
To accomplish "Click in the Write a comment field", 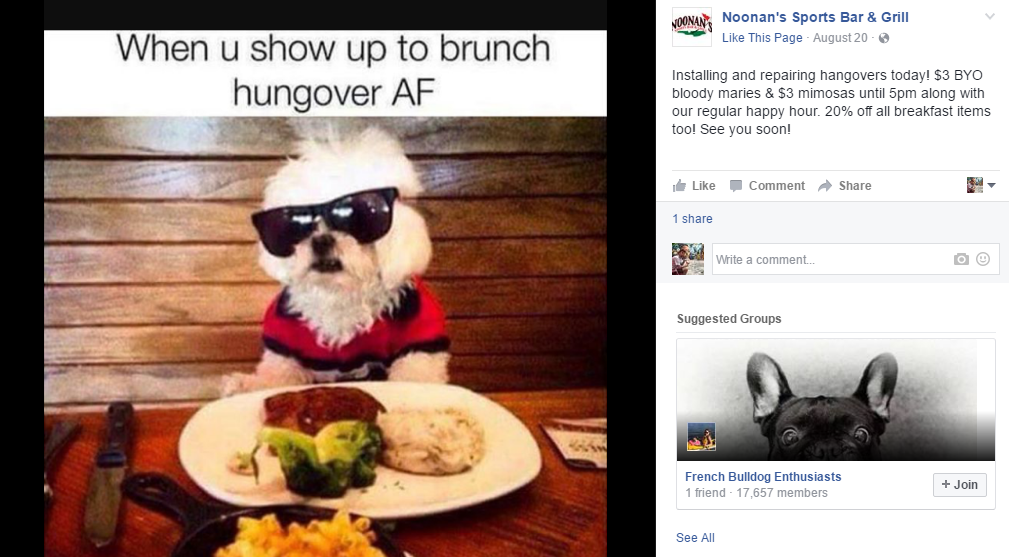I will coord(855,259).
